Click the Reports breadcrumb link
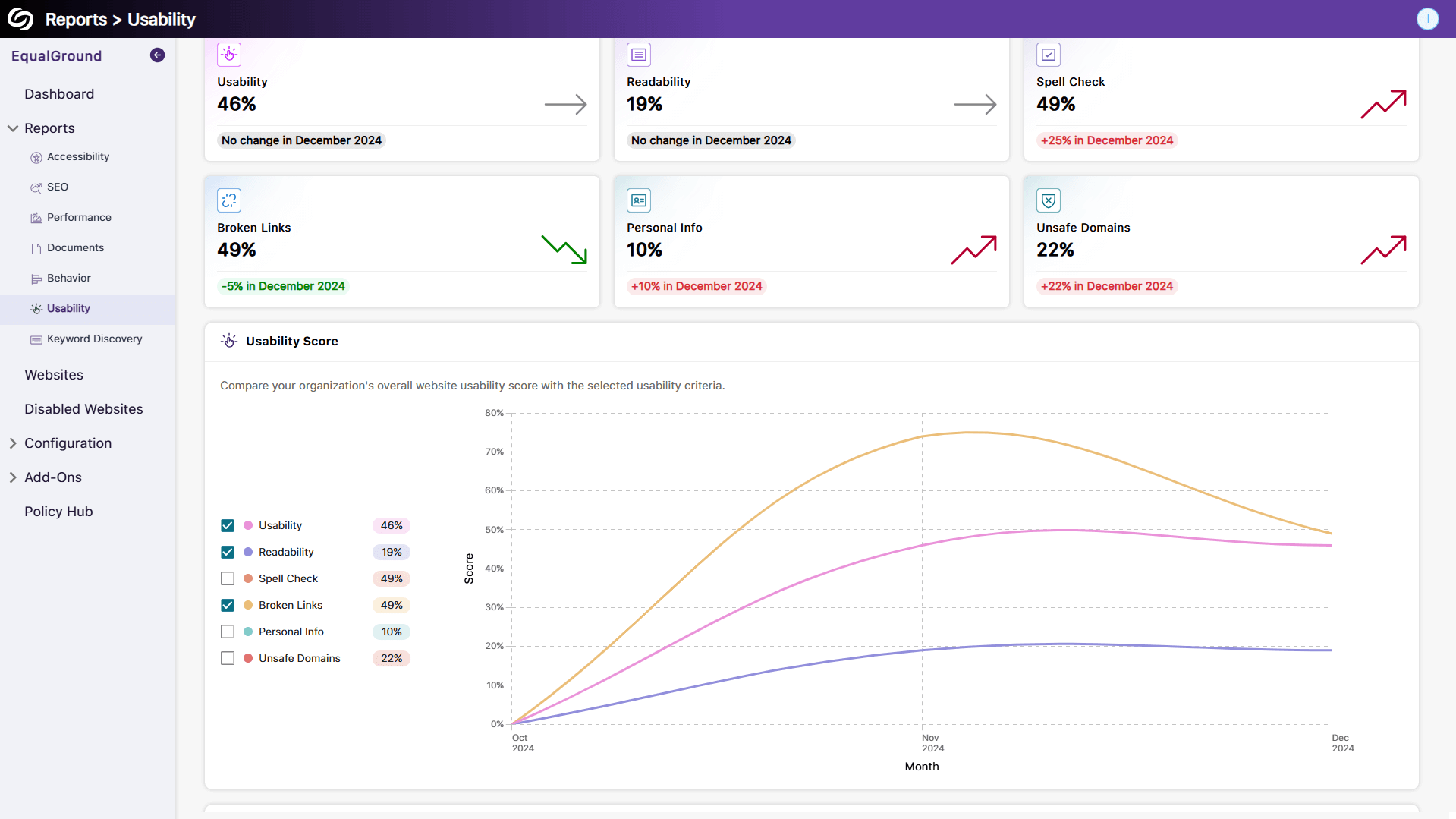 click(76, 20)
